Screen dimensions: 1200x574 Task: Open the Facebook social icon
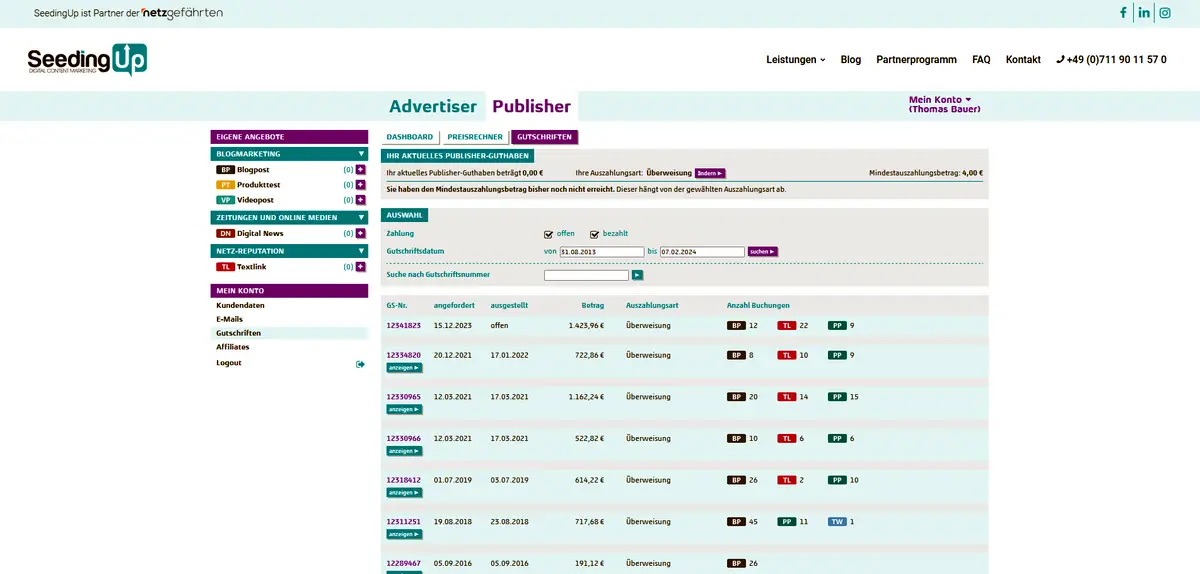click(1123, 13)
